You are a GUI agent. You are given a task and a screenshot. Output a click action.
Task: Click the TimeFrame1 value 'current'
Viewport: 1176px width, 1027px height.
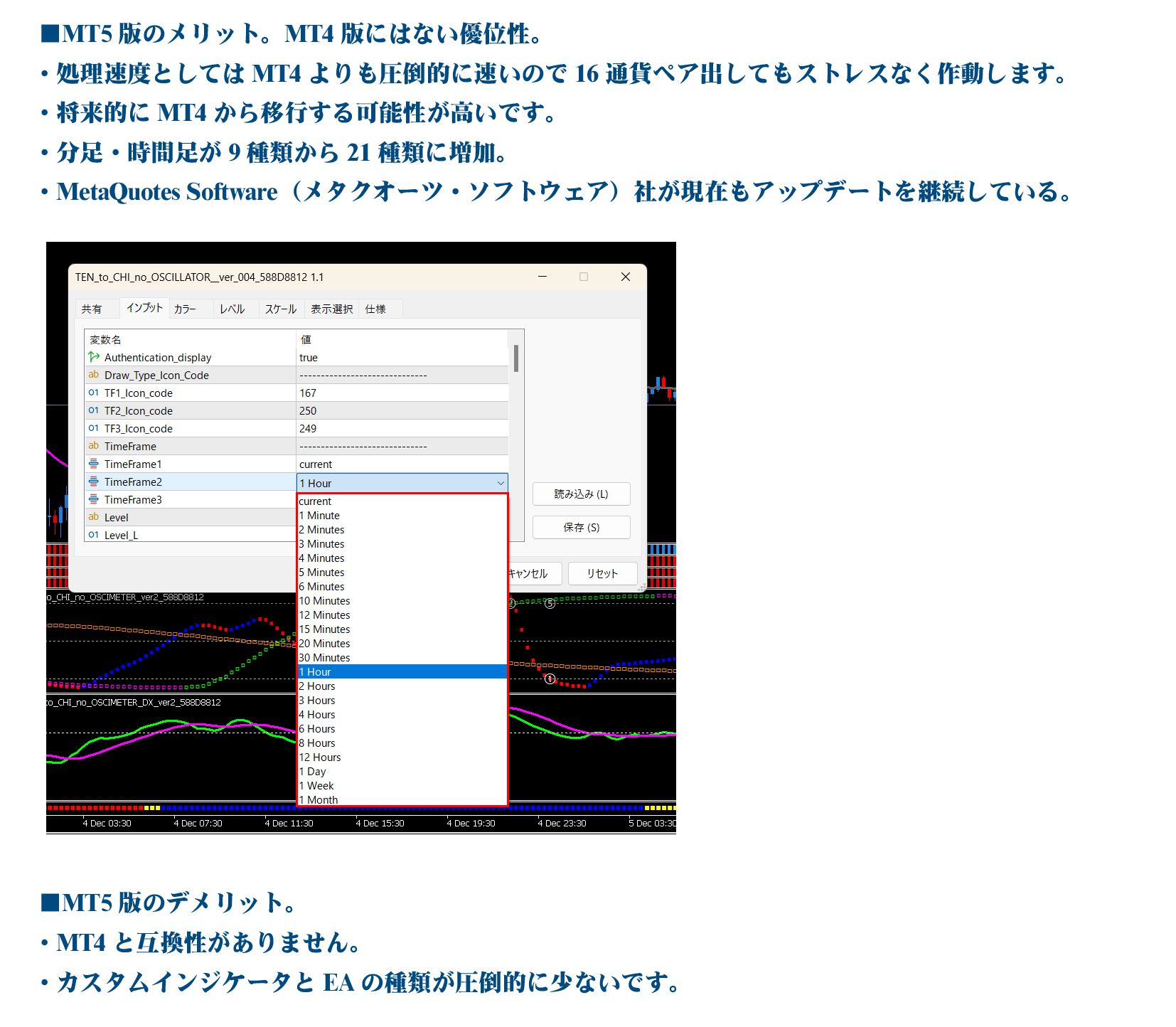pos(316,464)
